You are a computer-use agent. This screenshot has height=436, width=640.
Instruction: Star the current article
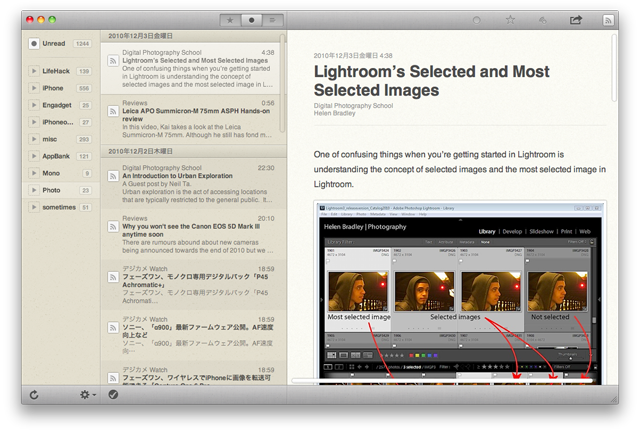[510, 20]
